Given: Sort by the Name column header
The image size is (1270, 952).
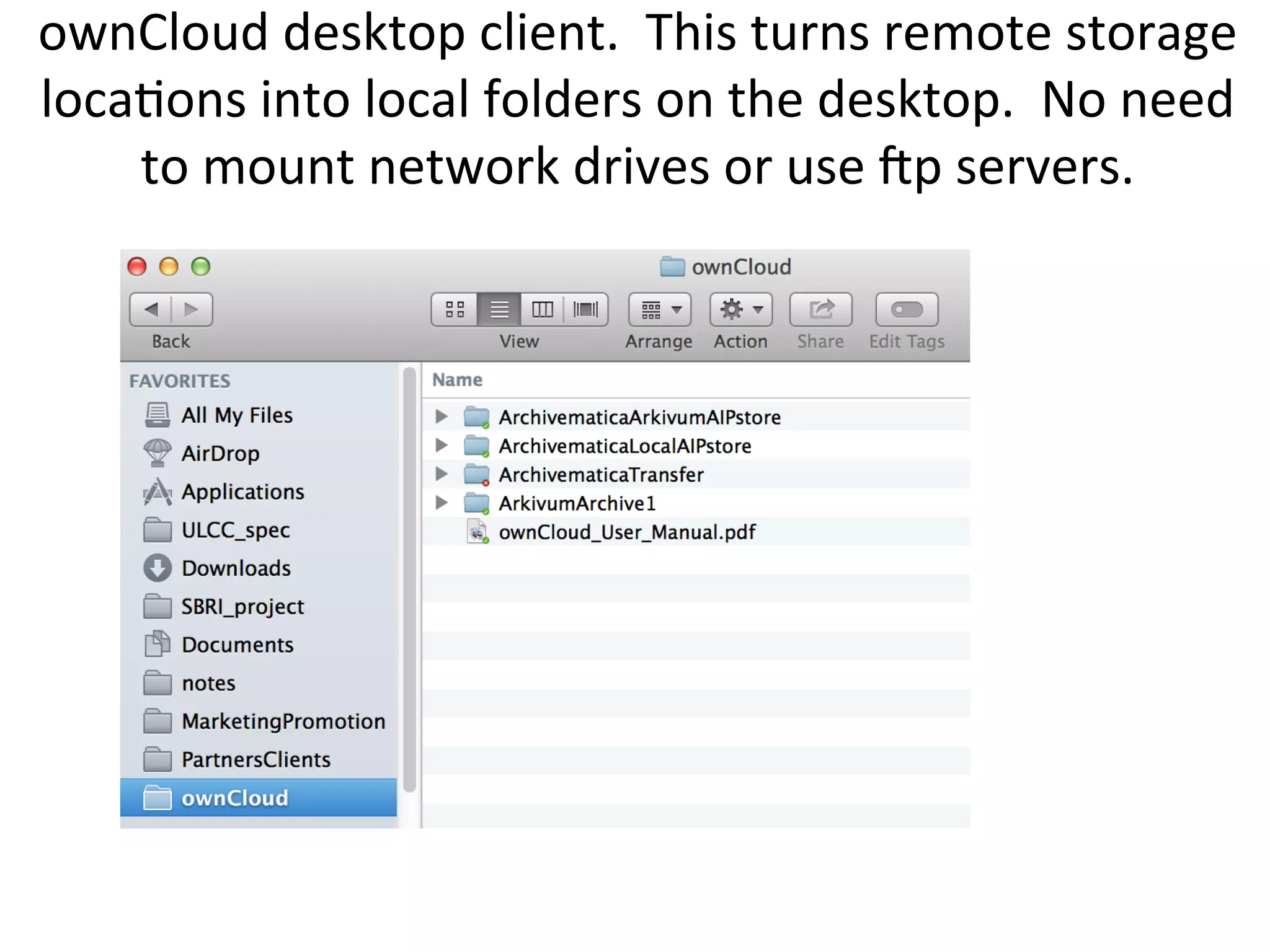Looking at the screenshot, I should tap(457, 379).
